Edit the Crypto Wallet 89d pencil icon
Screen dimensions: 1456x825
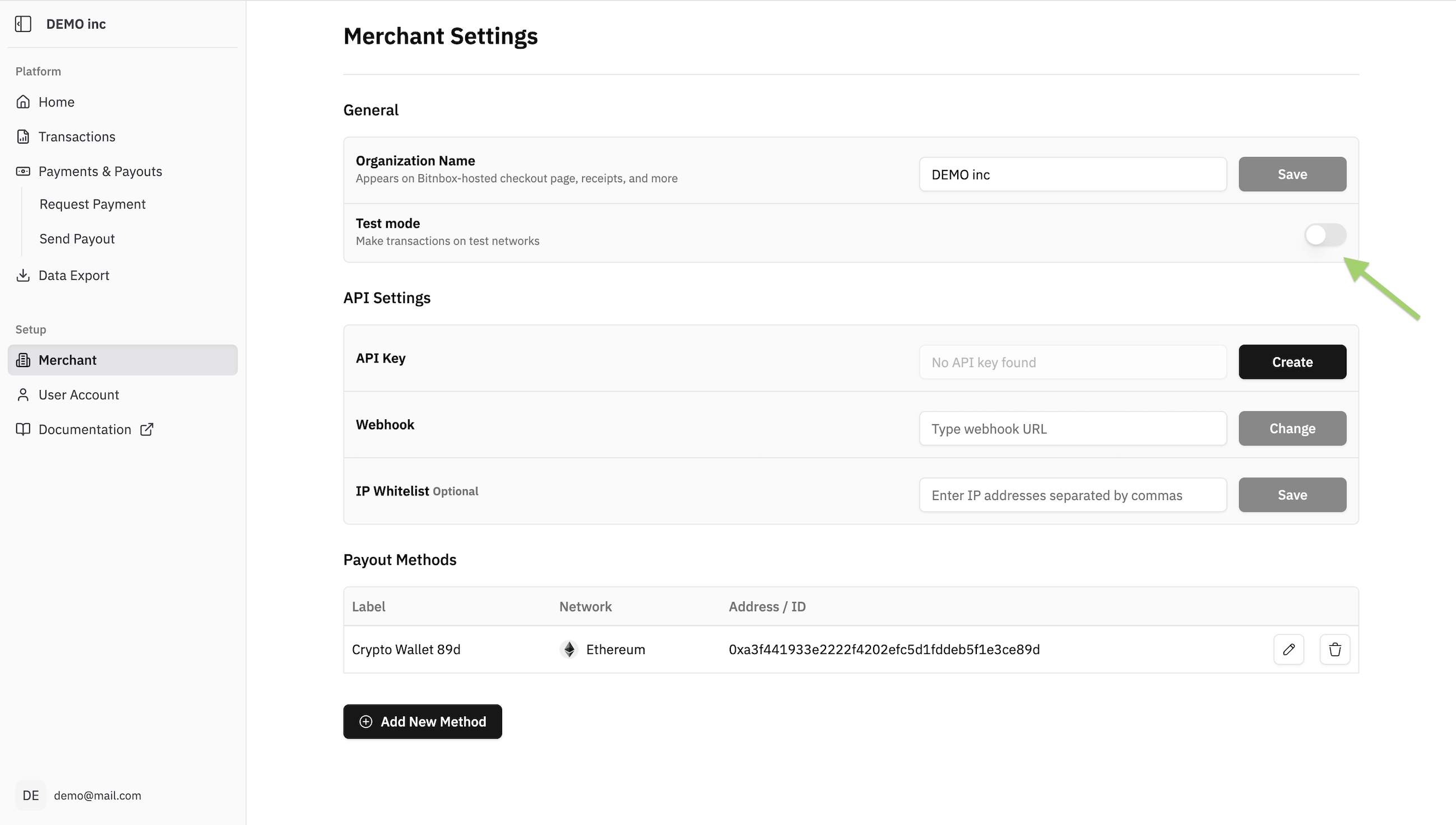coord(1288,650)
